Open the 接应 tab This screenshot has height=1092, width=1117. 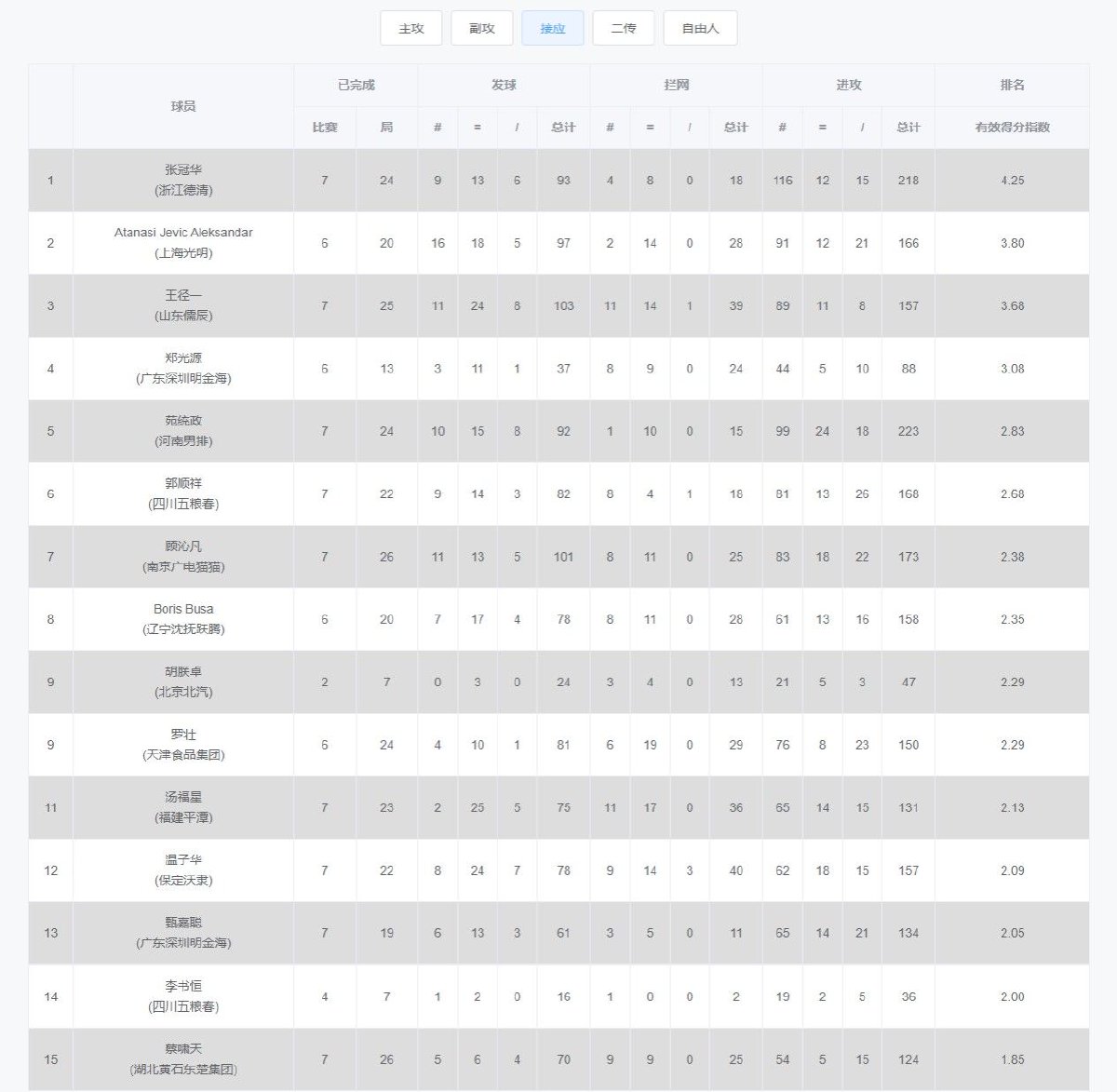pos(553,28)
